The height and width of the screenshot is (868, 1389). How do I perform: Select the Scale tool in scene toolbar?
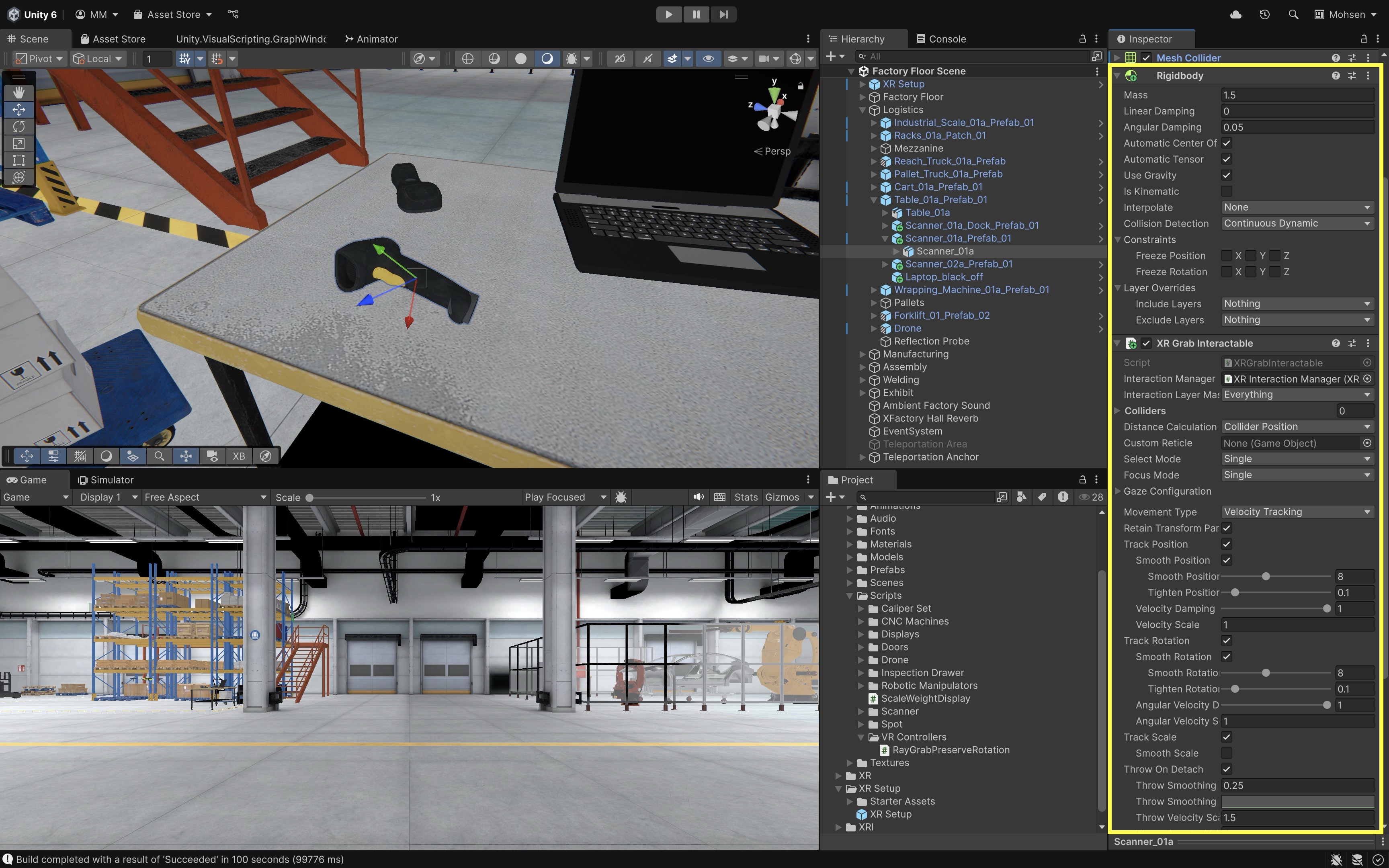coord(18,143)
